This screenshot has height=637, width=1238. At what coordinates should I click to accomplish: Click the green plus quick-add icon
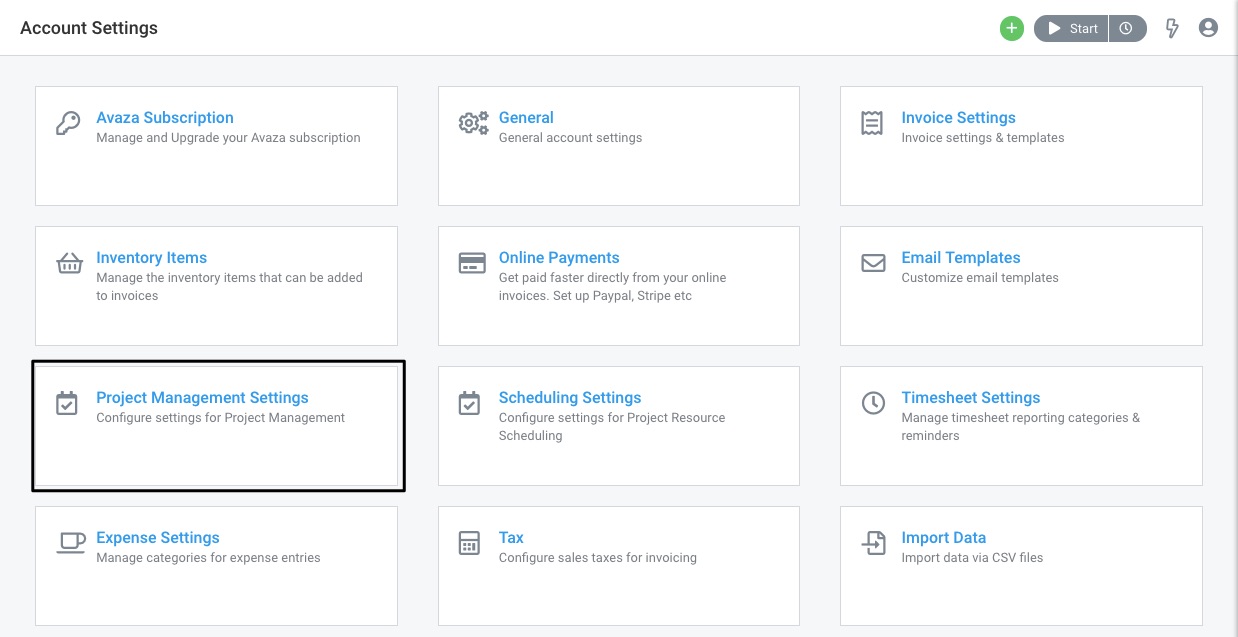pos(1012,28)
